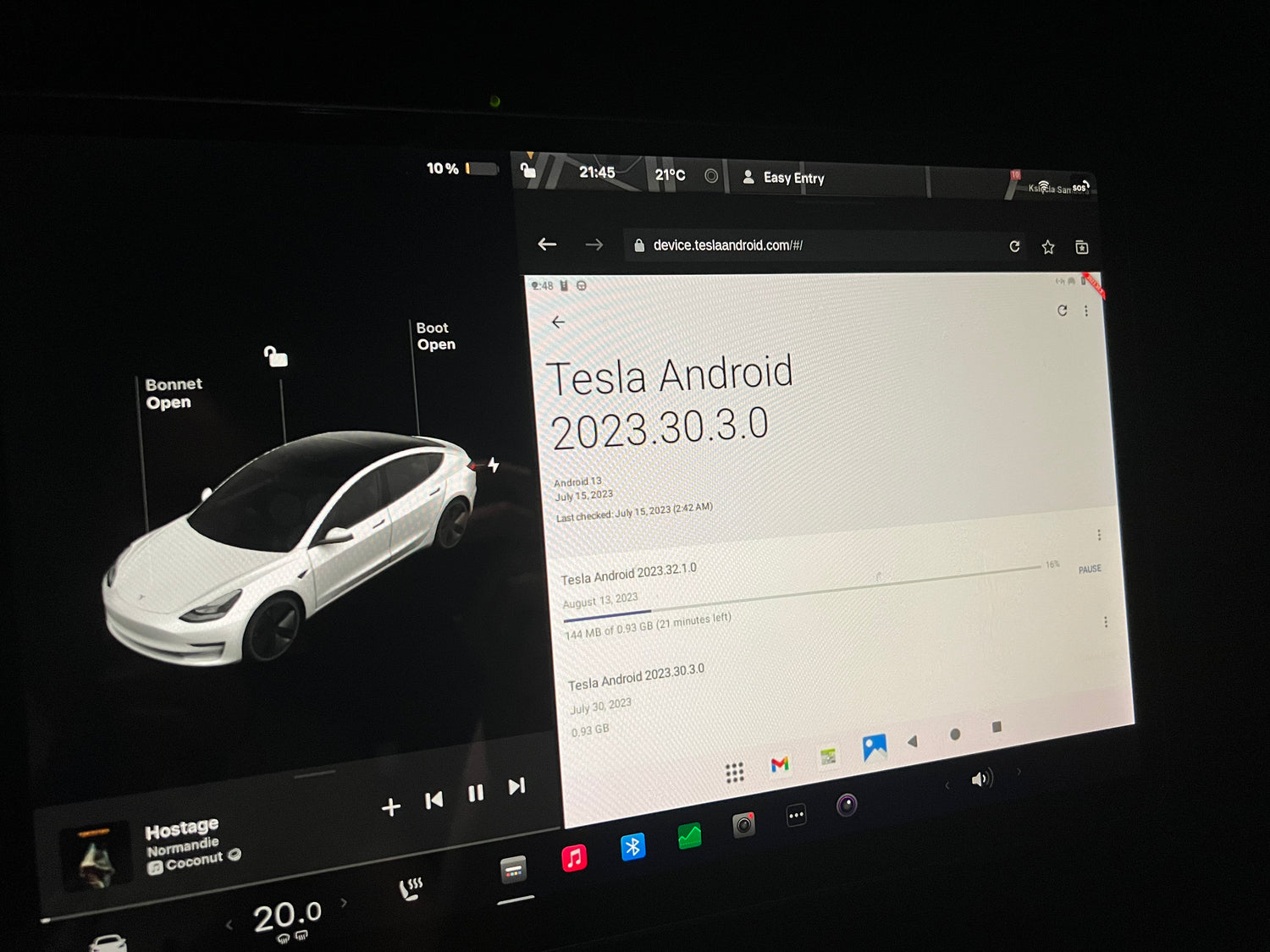Image resolution: width=1270 pixels, height=952 pixels.
Task: Open Boot via the Boot Open label
Action: coord(435,336)
